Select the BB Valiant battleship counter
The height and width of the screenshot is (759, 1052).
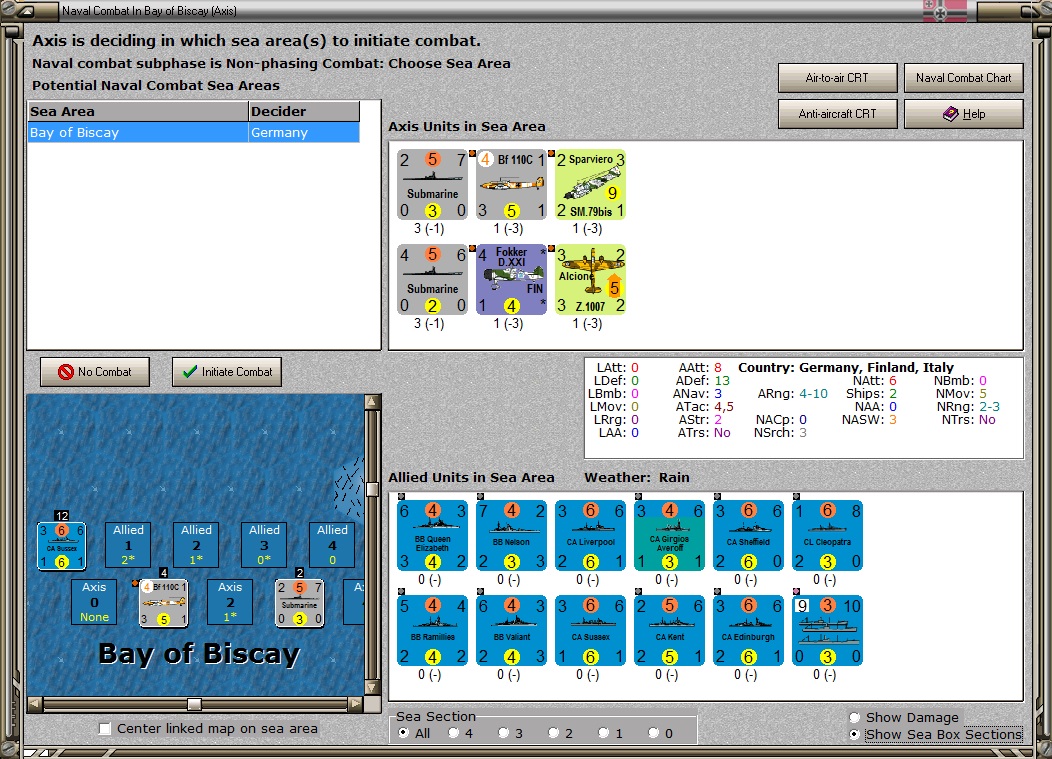512,631
